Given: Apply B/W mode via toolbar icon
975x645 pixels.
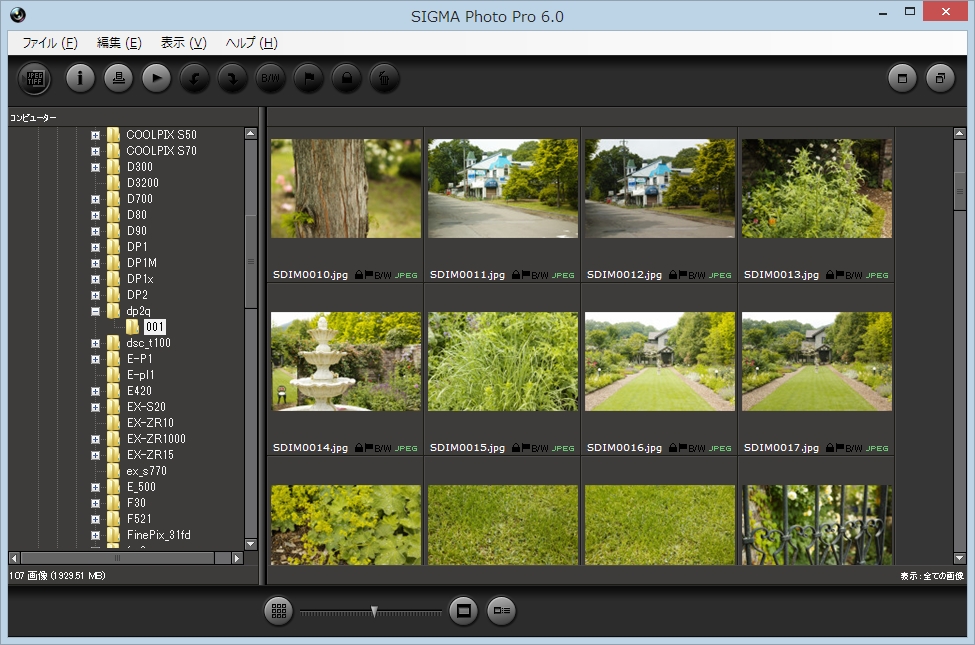Looking at the screenshot, I should [x=270, y=79].
